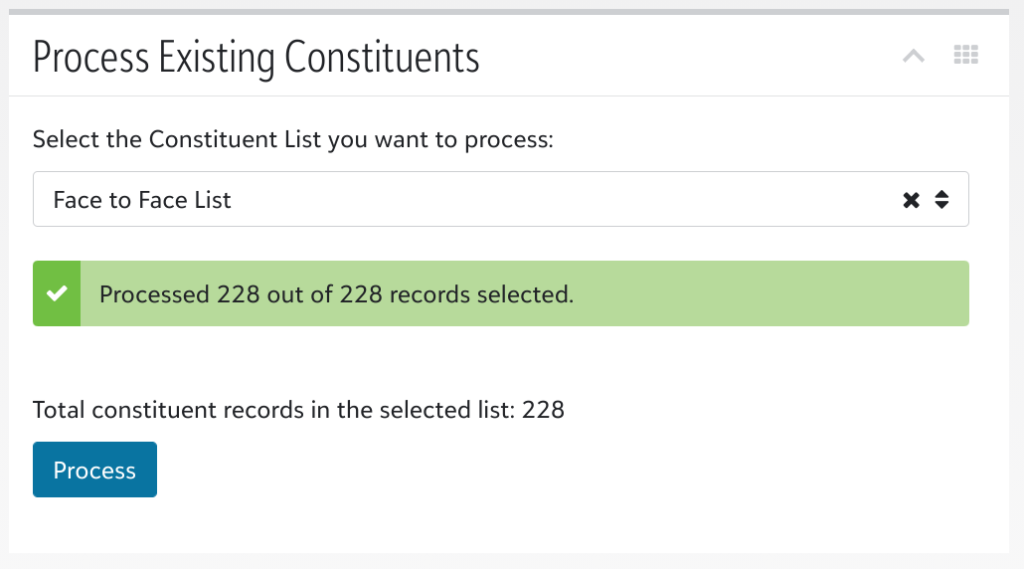Open the Constituent List dropdown

point(500,200)
